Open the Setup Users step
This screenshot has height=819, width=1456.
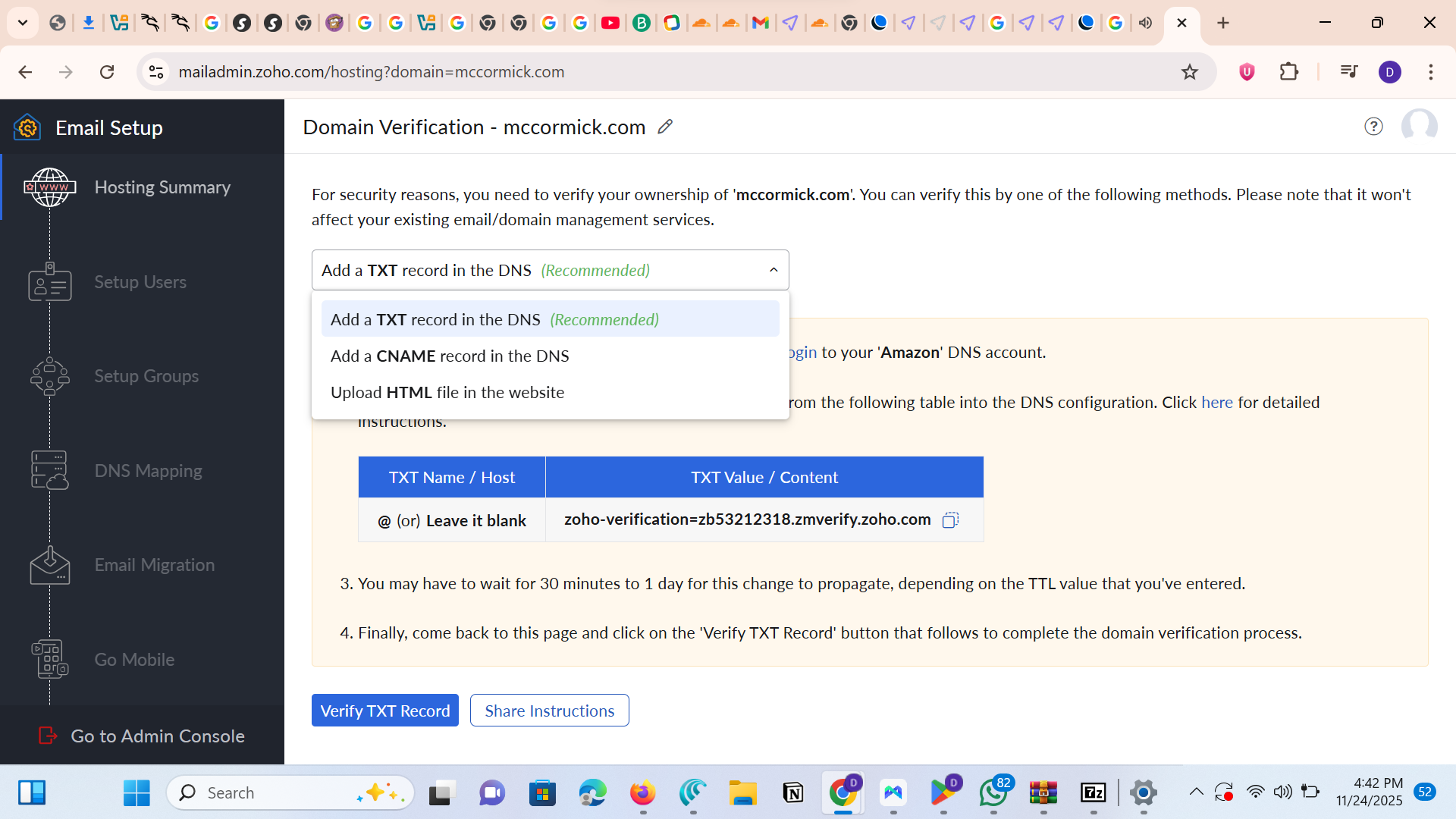click(143, 282)
